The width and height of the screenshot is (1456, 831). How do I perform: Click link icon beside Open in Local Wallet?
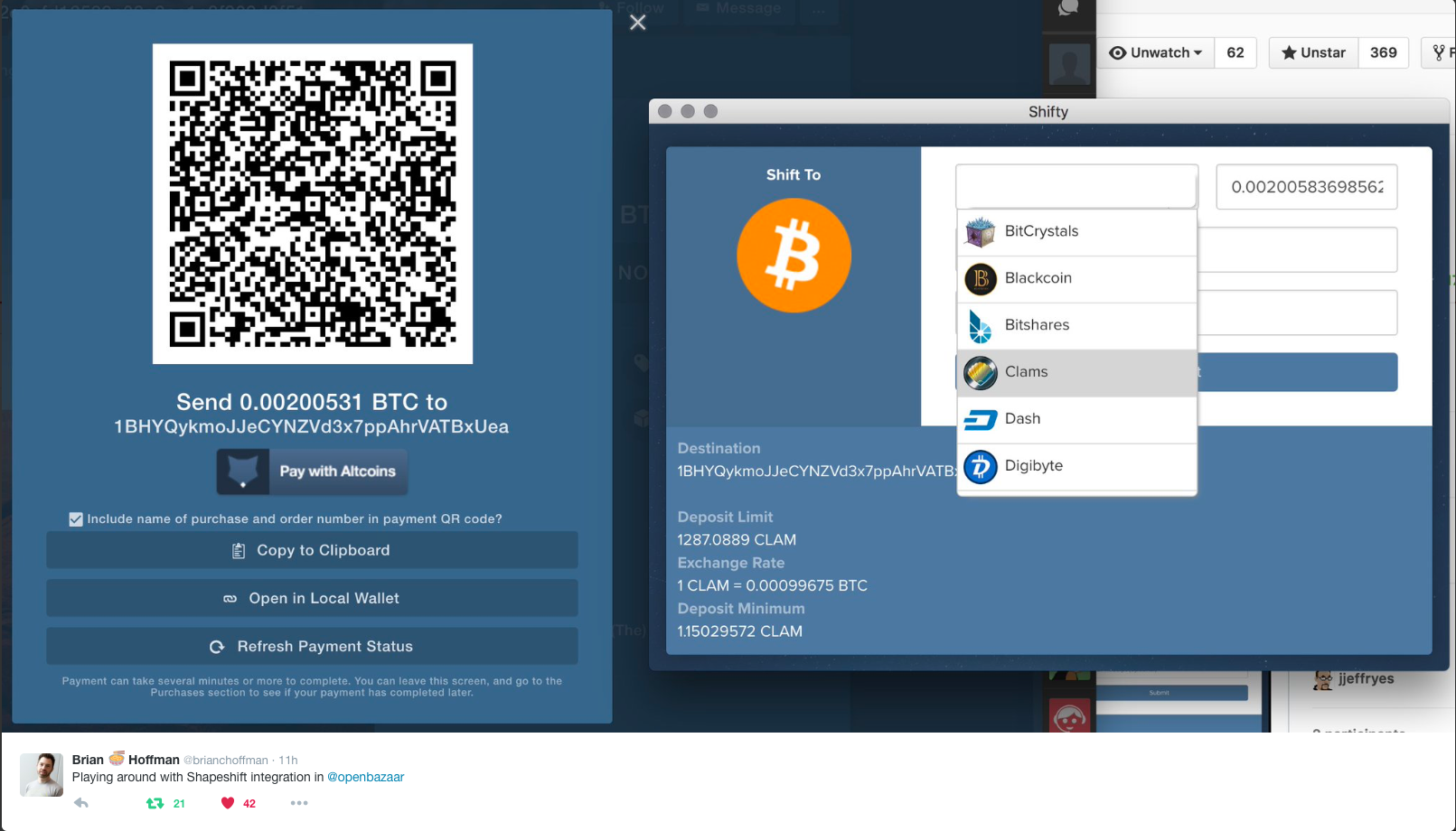[230, 599]
